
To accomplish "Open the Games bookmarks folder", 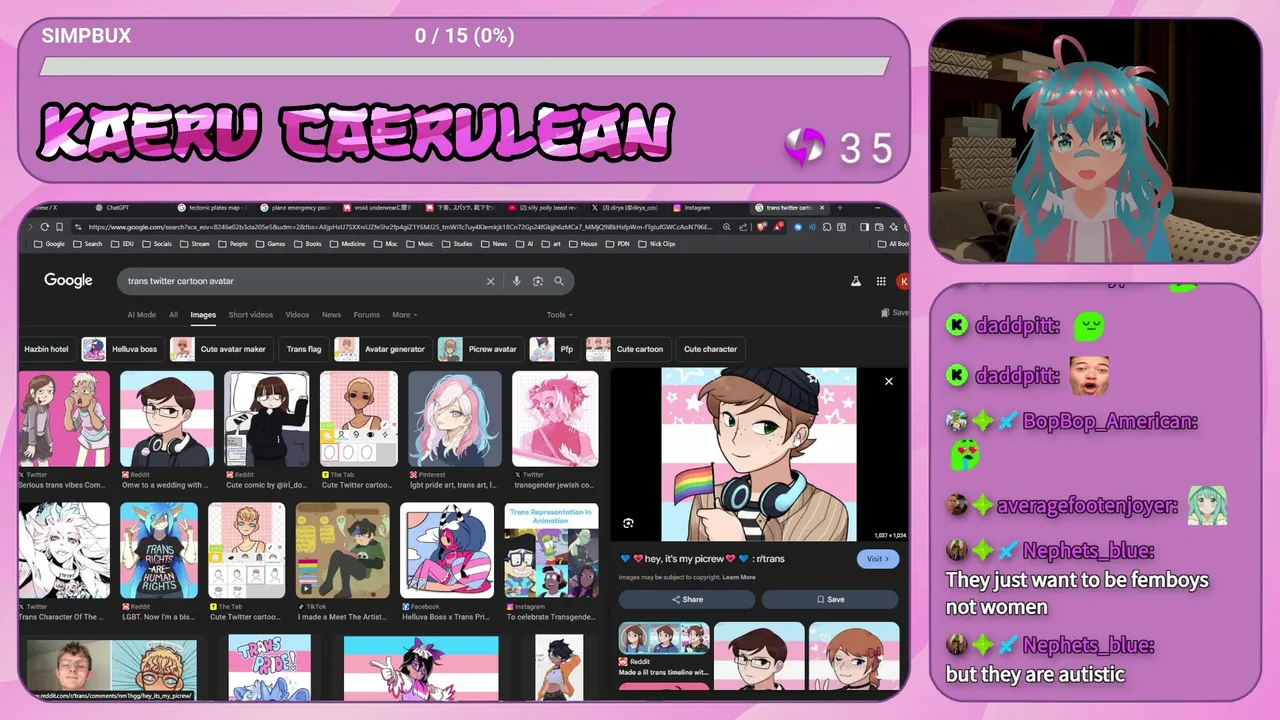I will 271,244.
